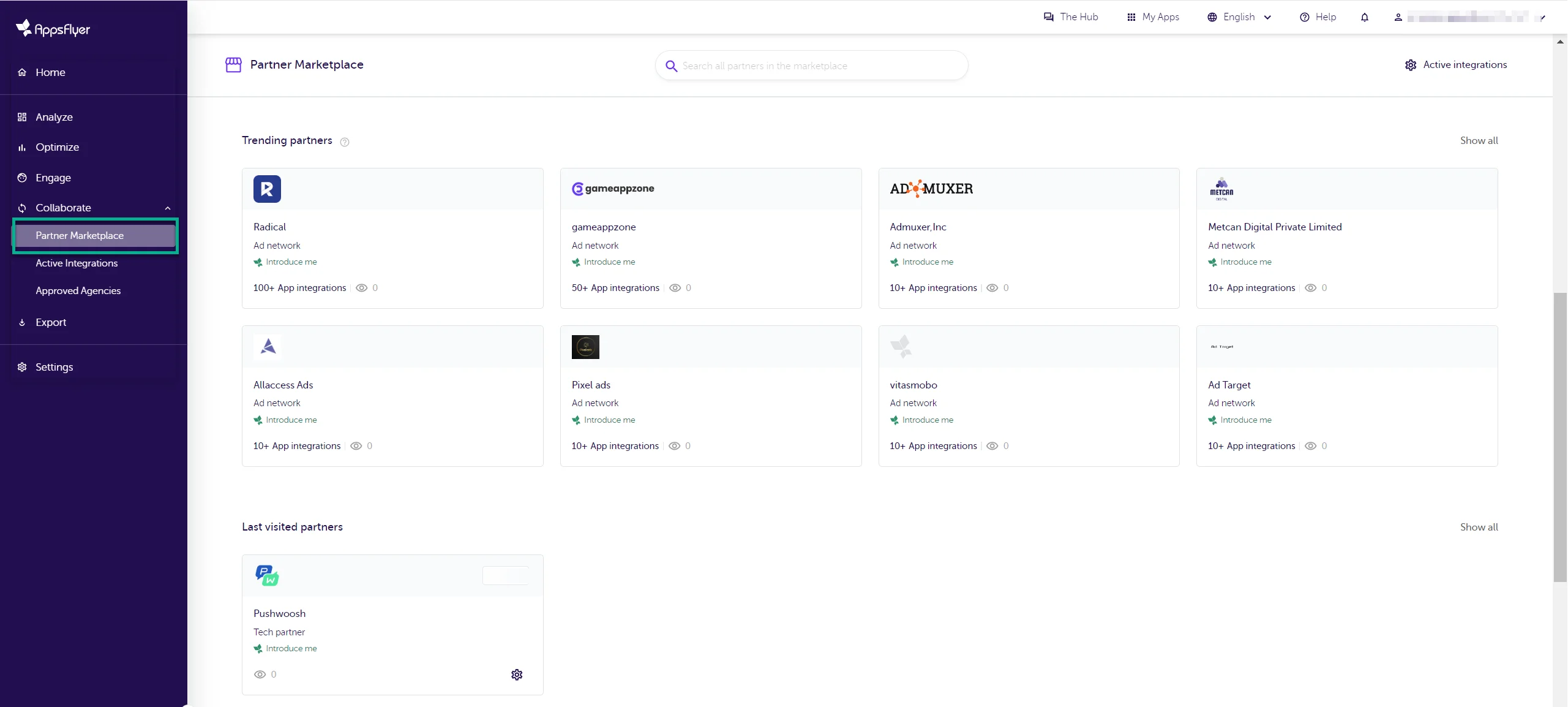This screenshot has height=707, width=1568.
Task: Click the eye icon on Pushwoosh card
Action: coord(260,675)
